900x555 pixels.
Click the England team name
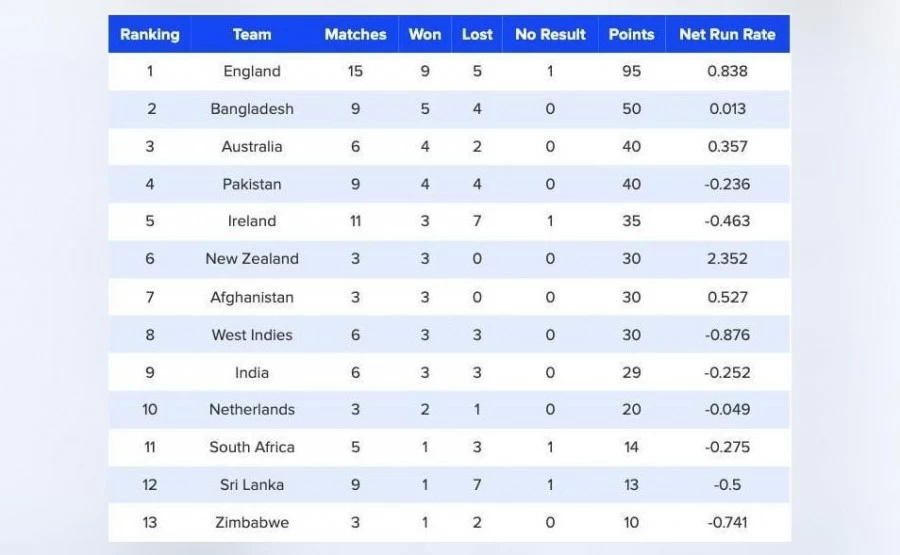tap(252, 71)
